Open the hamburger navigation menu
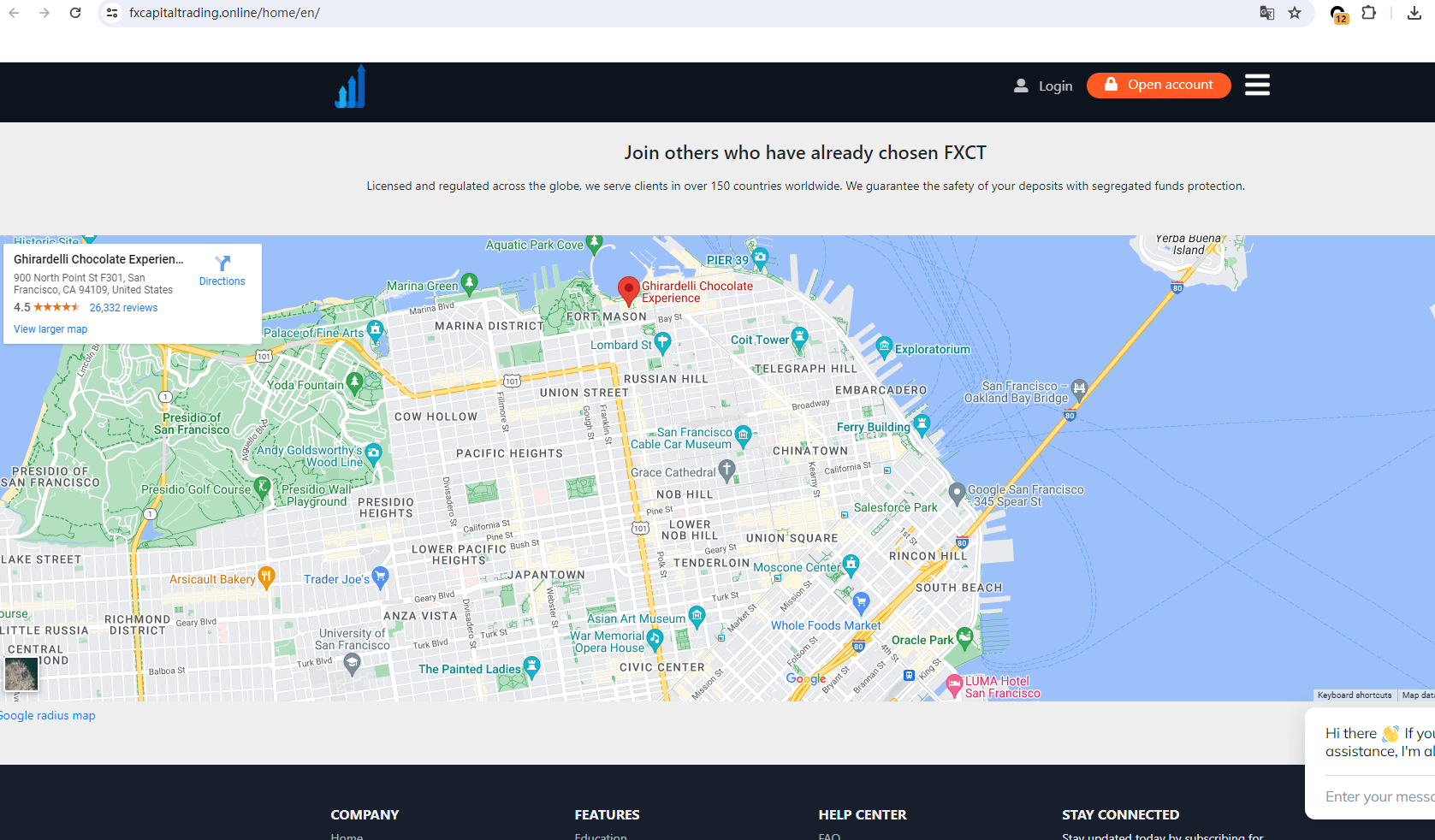The image size is (1435, 840). (1256, 85)
